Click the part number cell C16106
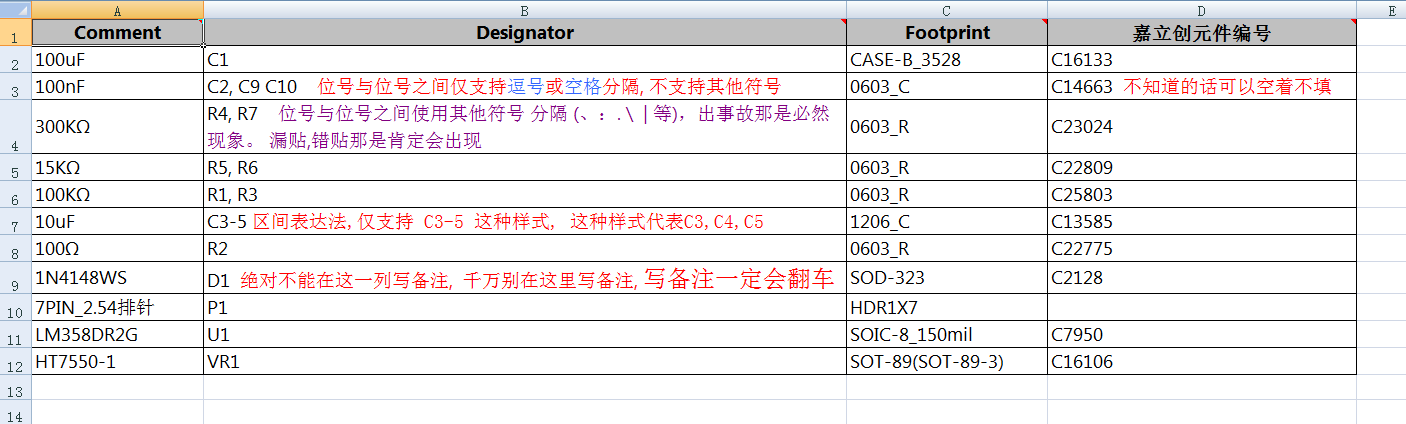The width and height of the screenshot is (1406, 424). tap(1201, 362)
